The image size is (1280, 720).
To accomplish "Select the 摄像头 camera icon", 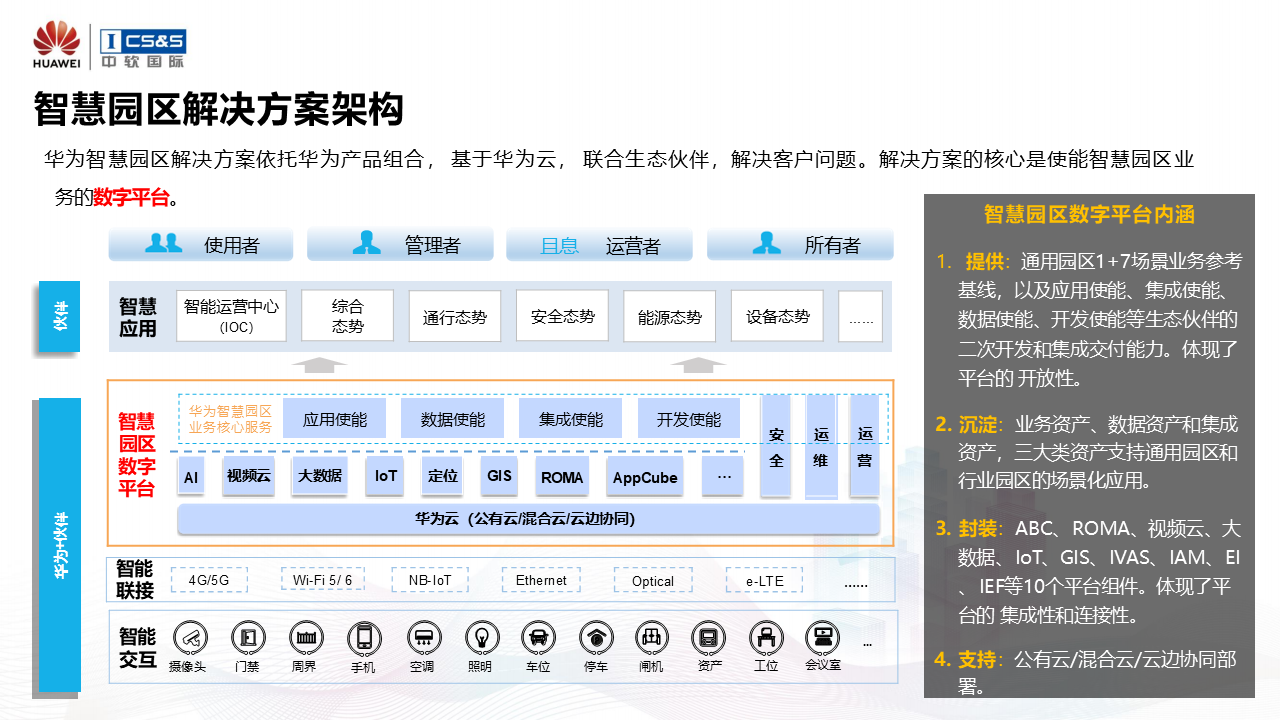I will click(188, 636).
